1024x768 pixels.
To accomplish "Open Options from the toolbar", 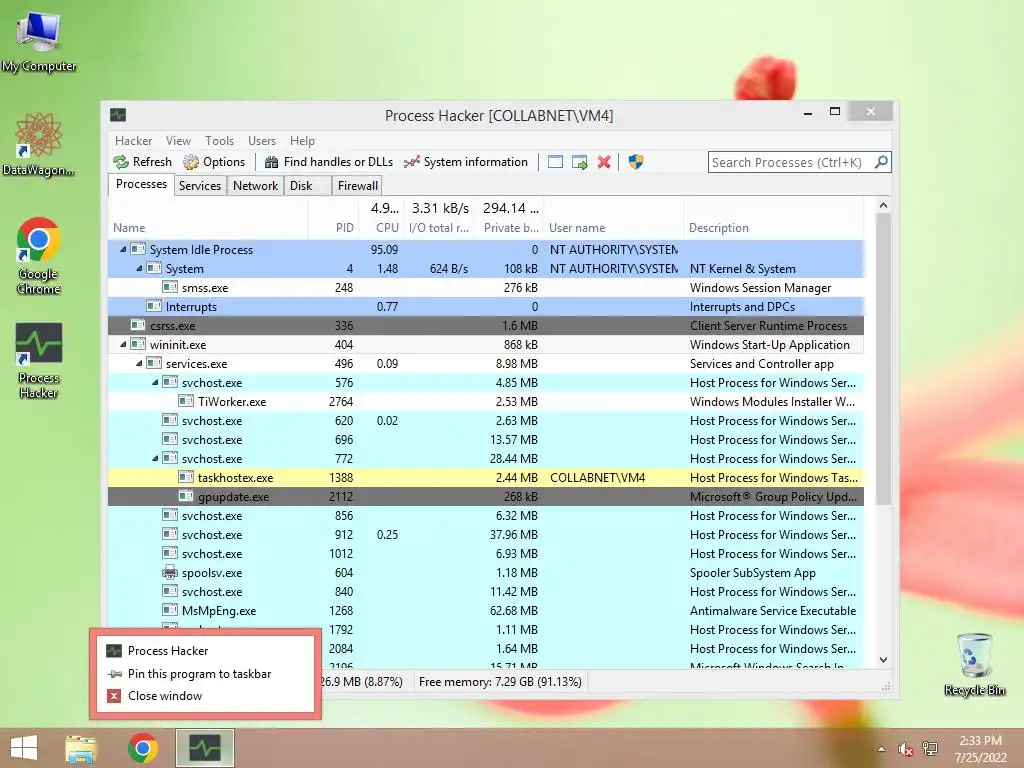I will pyautogui.click(x=214, y=162).
